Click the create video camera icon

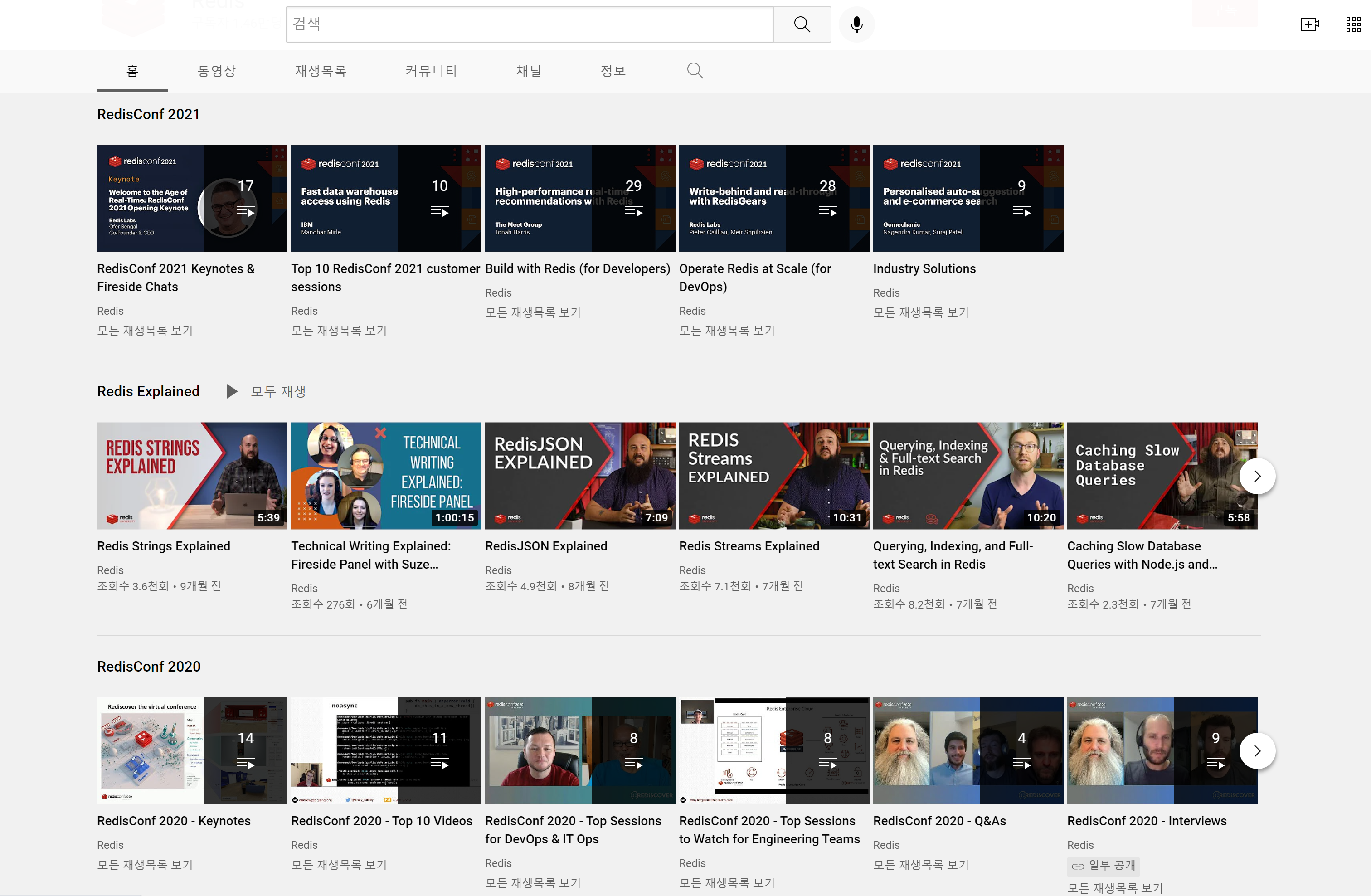click(x=1309, y=24)
